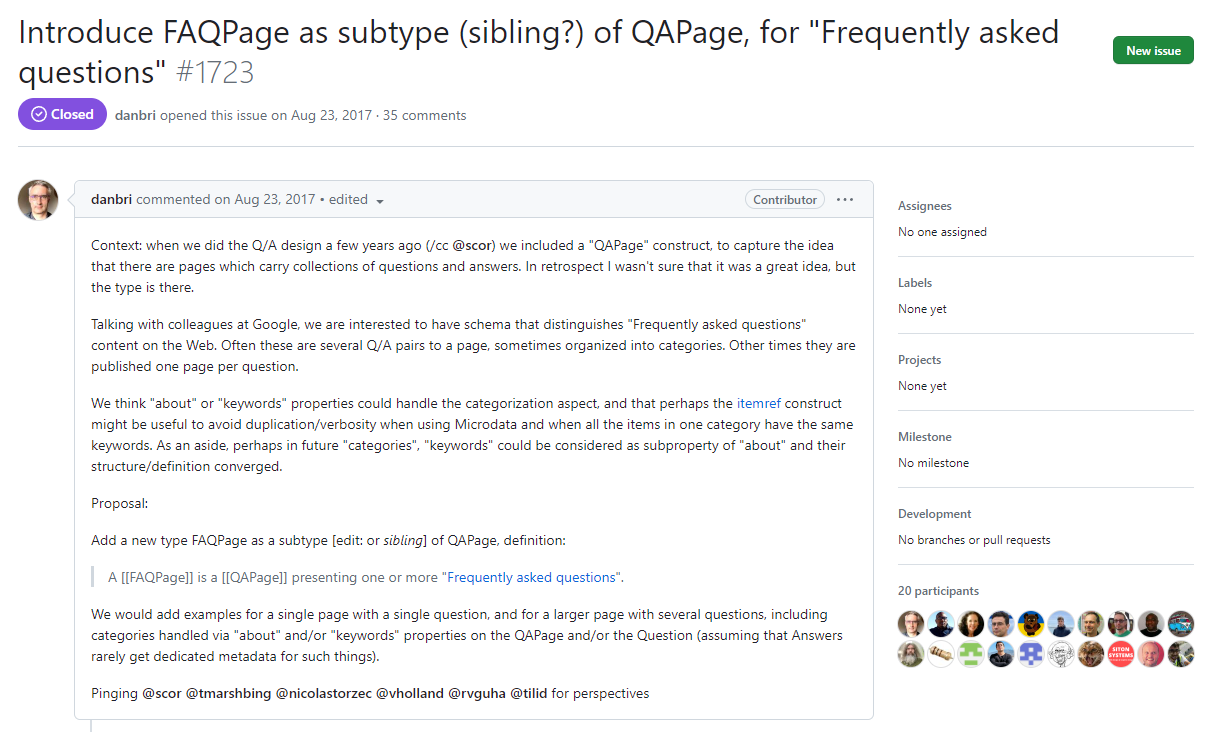Click the danbri name in issue subheader
This screenshot has height=732, width=1224.
[135, 115]
